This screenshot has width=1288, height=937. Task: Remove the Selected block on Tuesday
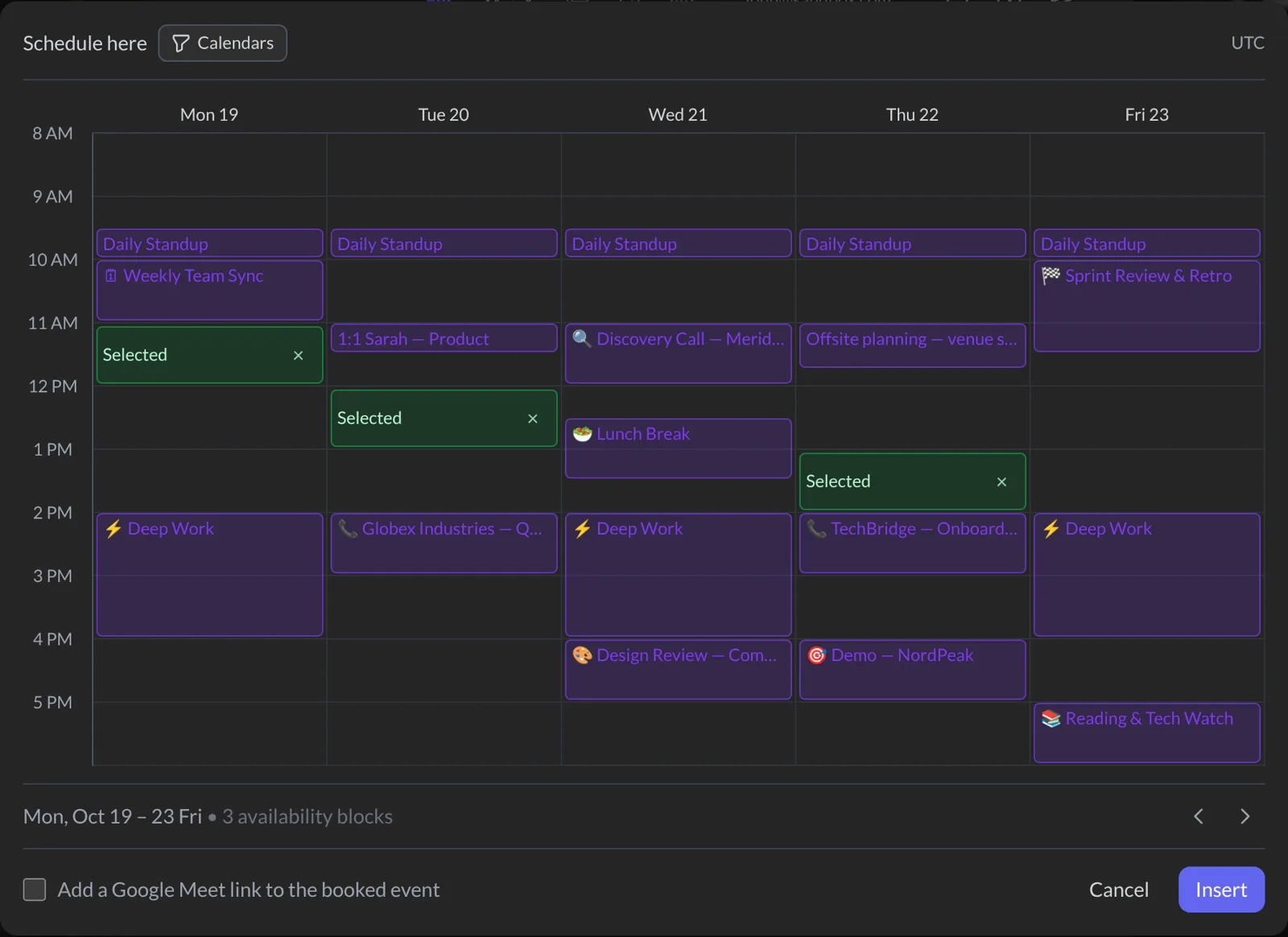[532, 419]
